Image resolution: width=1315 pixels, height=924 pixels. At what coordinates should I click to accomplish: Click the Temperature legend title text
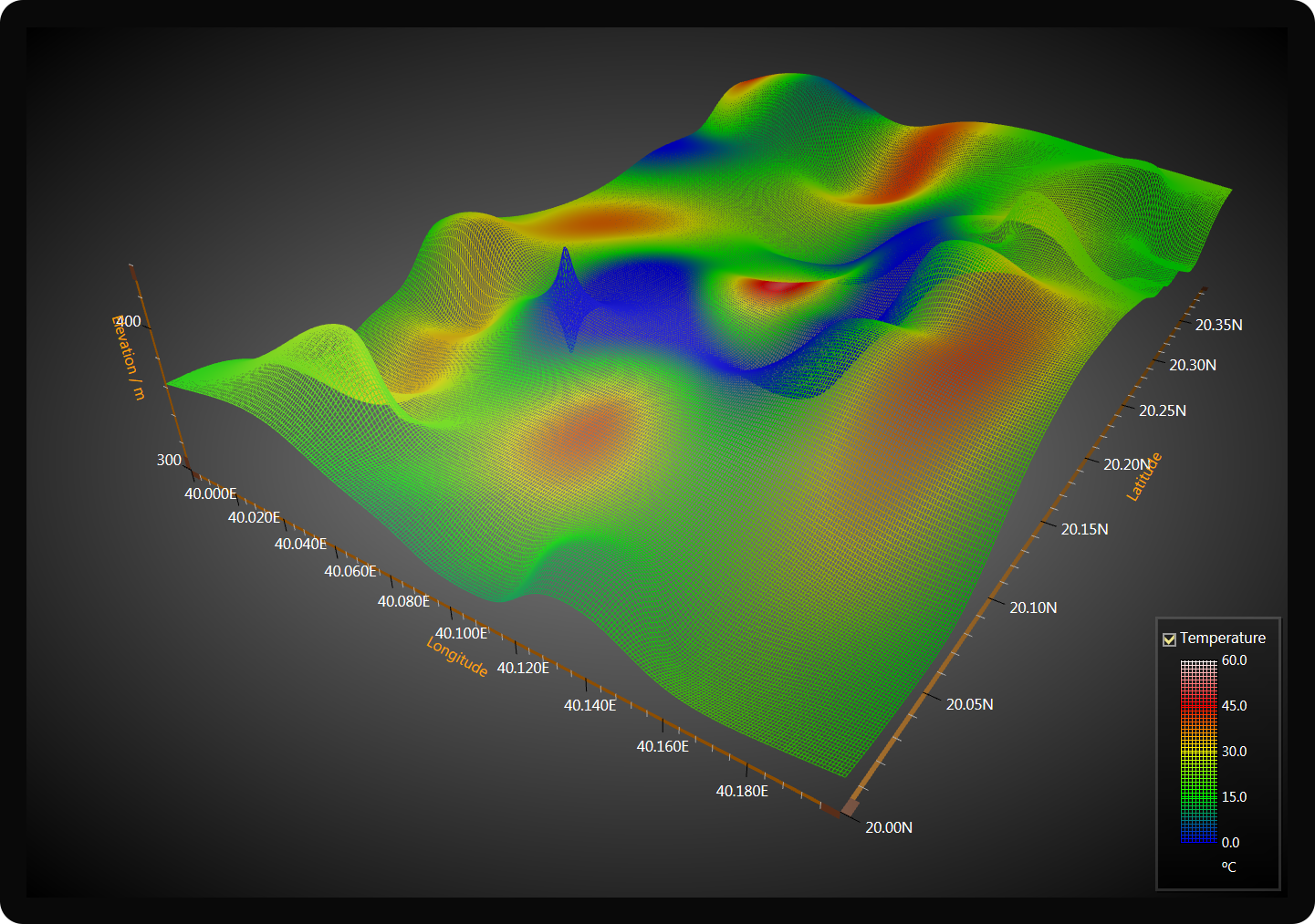click(1222, 638)
